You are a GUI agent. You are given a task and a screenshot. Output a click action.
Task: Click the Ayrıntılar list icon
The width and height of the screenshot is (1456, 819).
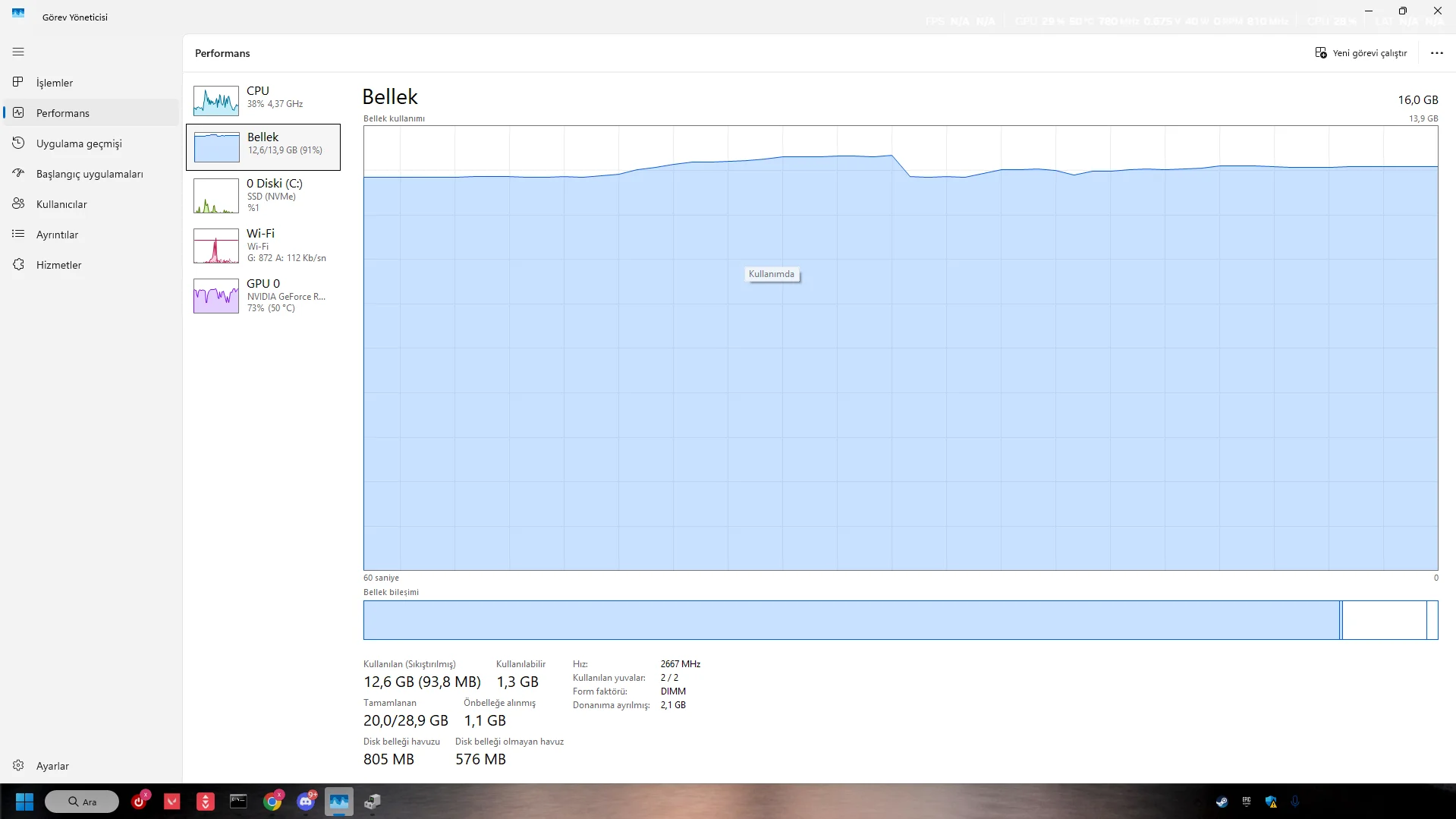pyautogui.click(x=18, y=234)
